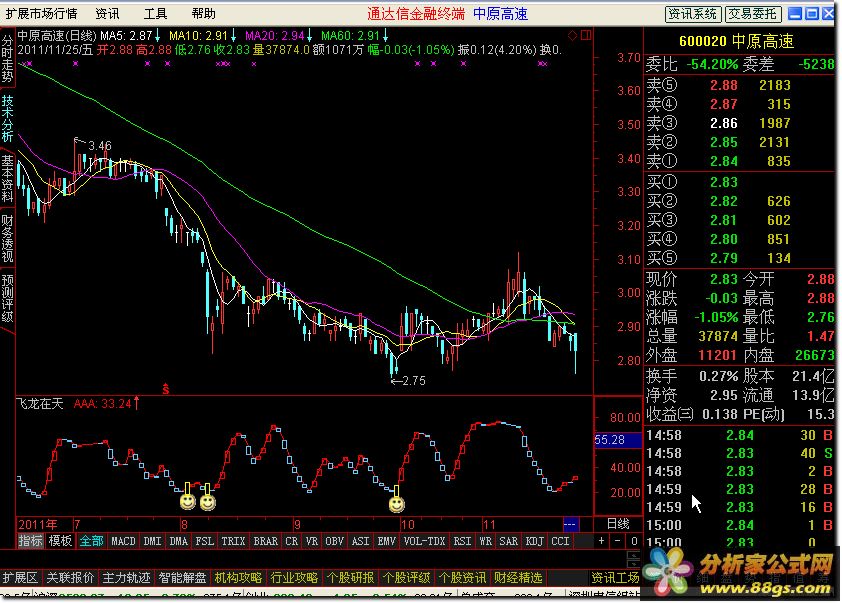
Task: Click the plus button beside indicator tabs
Action: 601,541
